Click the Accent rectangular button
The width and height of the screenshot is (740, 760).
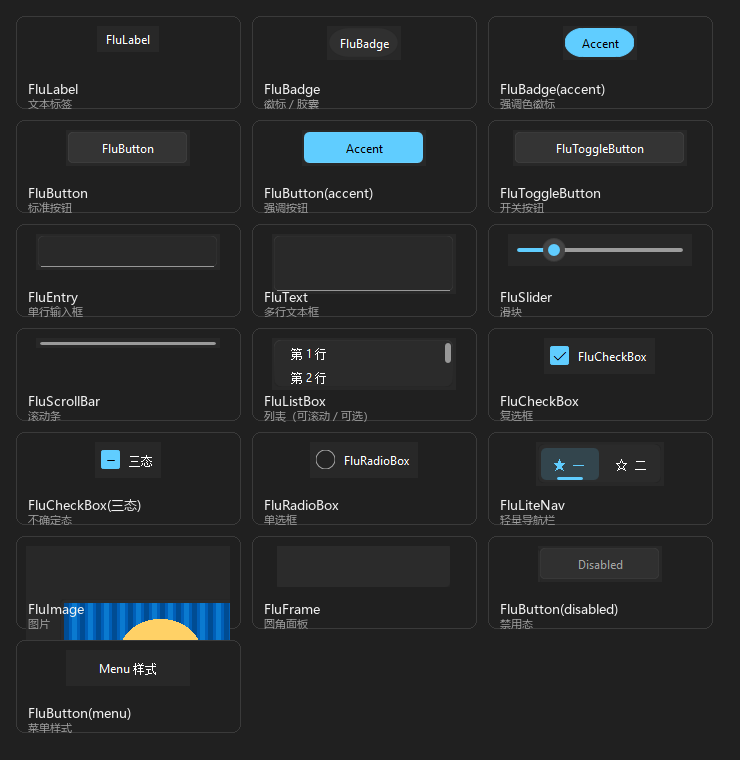[x=363, y=148]
